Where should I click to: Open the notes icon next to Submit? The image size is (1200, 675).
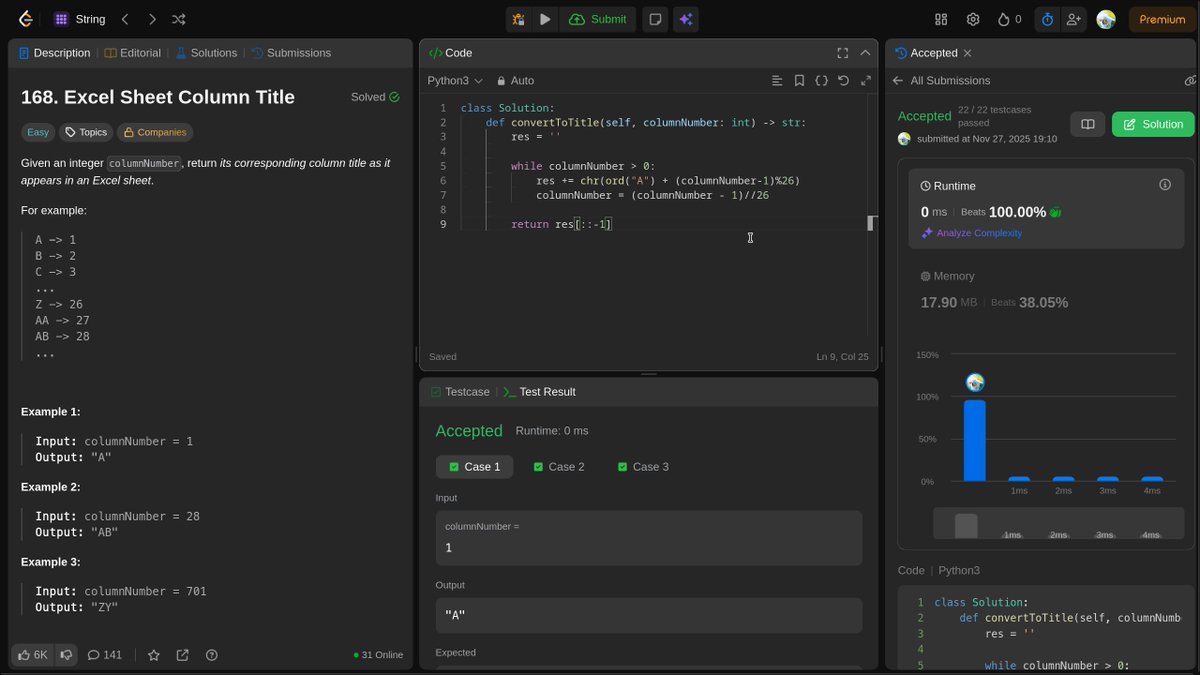tap(655, 19)
